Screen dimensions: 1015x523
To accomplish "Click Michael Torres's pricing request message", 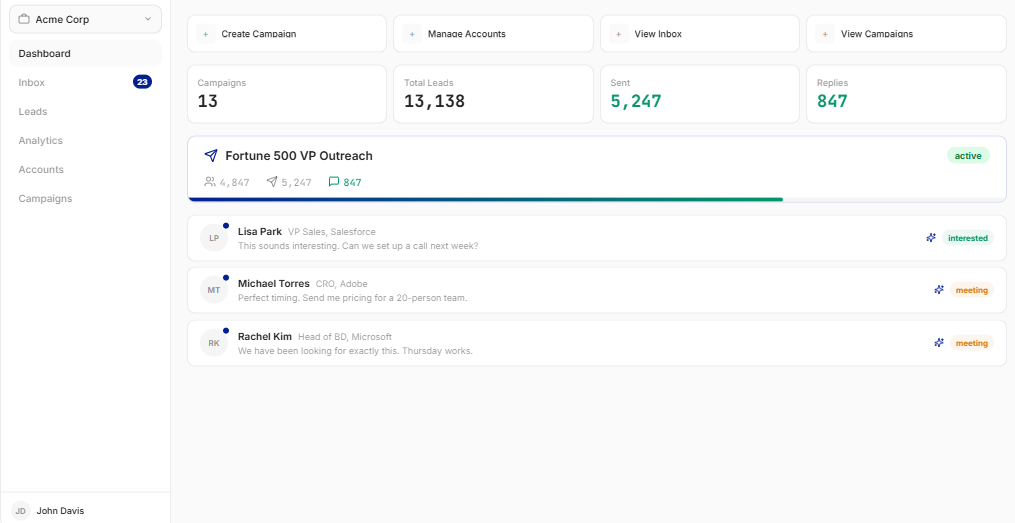I will 353,298.
